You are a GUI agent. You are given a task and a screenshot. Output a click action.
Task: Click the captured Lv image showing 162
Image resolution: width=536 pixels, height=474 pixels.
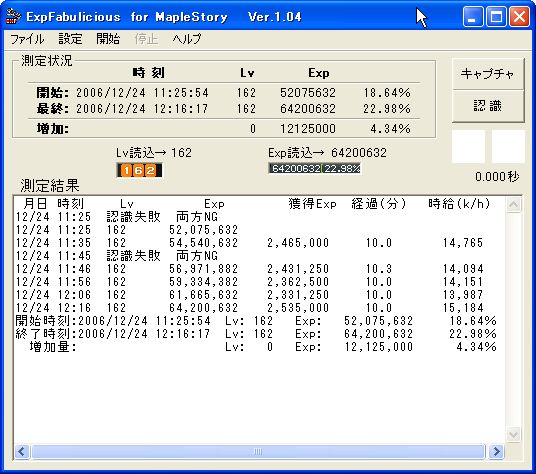pyautogui.click(x=139, y=170)
